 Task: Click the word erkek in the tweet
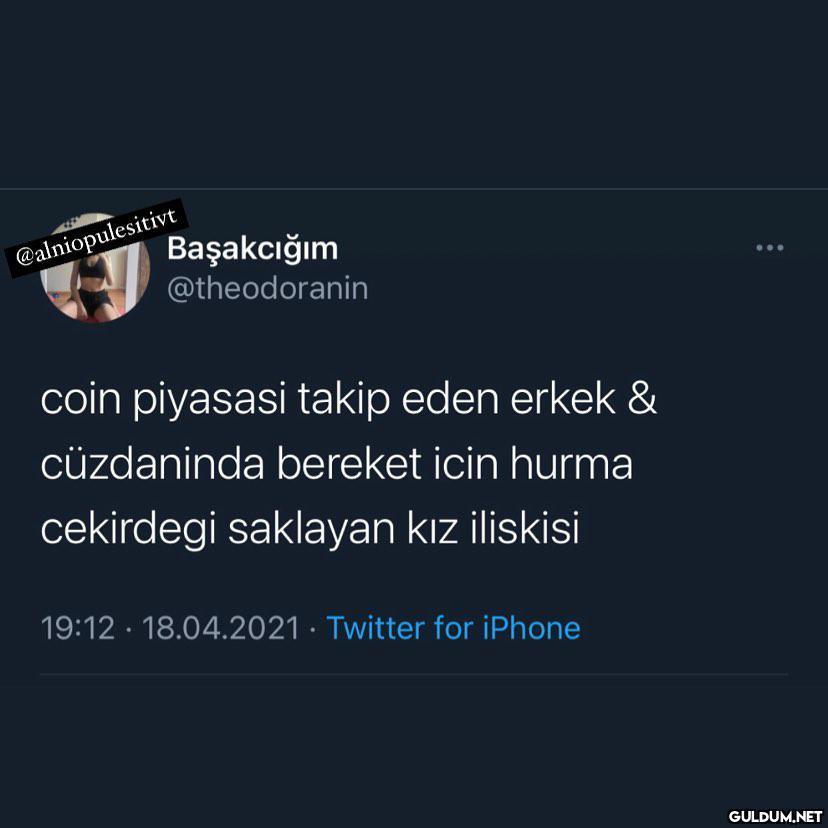pos(562,399)
